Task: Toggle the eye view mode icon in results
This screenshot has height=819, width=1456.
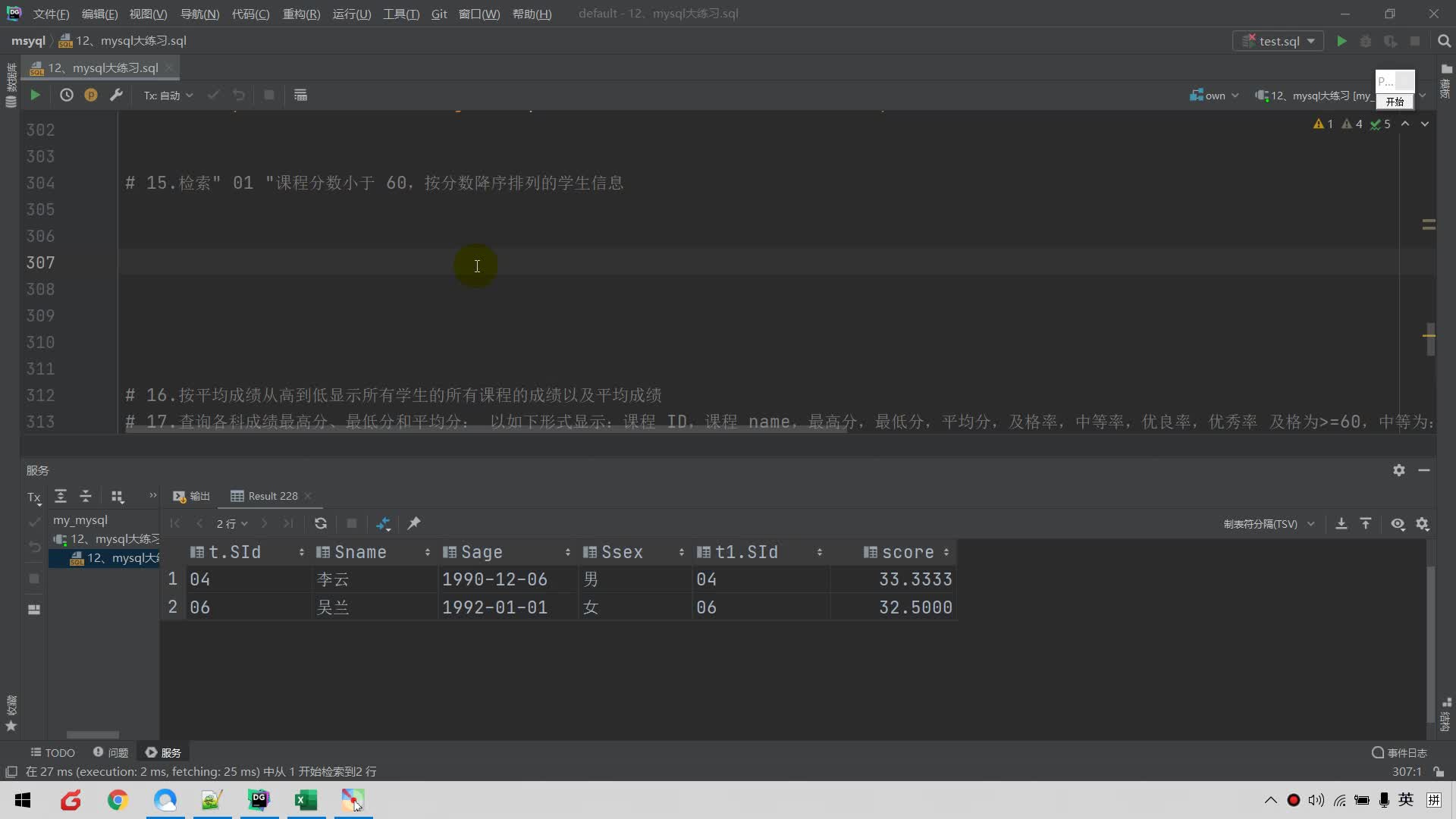Action: coord(1398,523)
